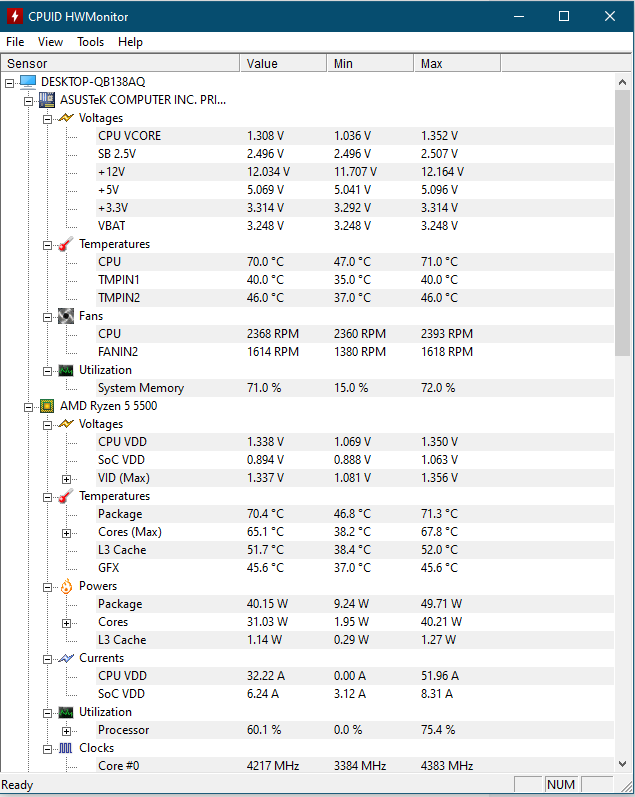
Task: Click the Powers flame icon
Action: (x=66, y=587)
